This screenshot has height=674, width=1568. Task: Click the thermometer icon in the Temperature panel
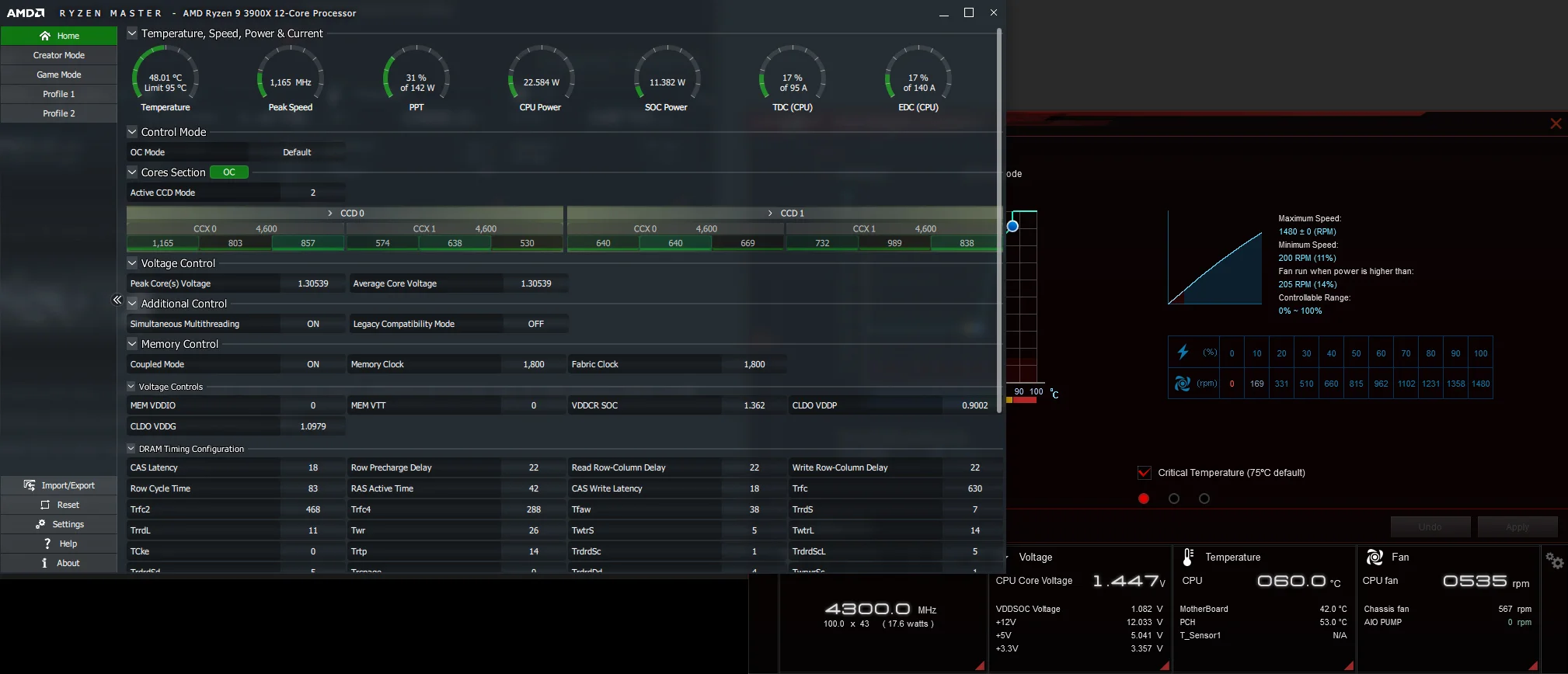[1188, 557]
